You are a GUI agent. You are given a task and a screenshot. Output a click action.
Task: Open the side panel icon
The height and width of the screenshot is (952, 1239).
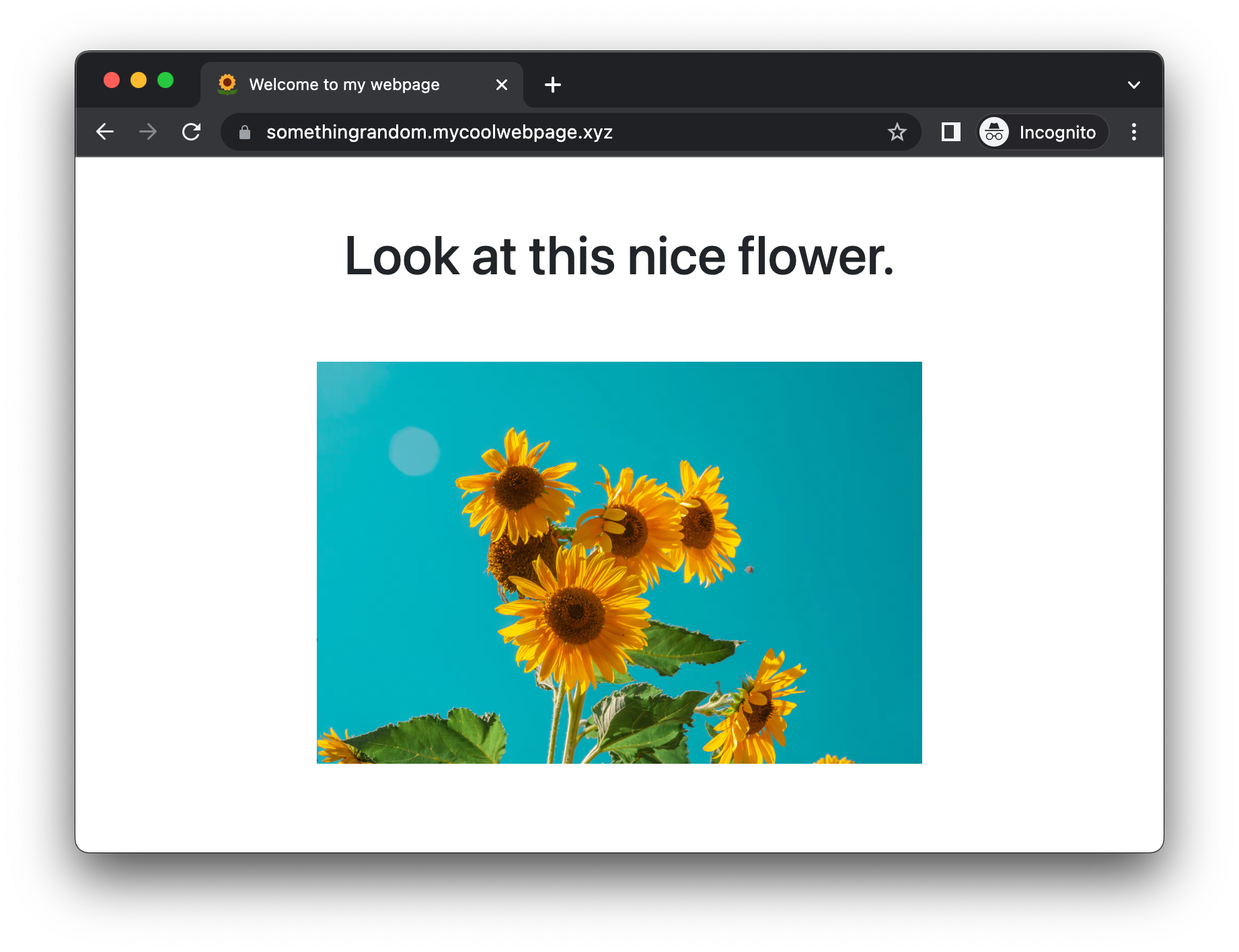point(950,132)
